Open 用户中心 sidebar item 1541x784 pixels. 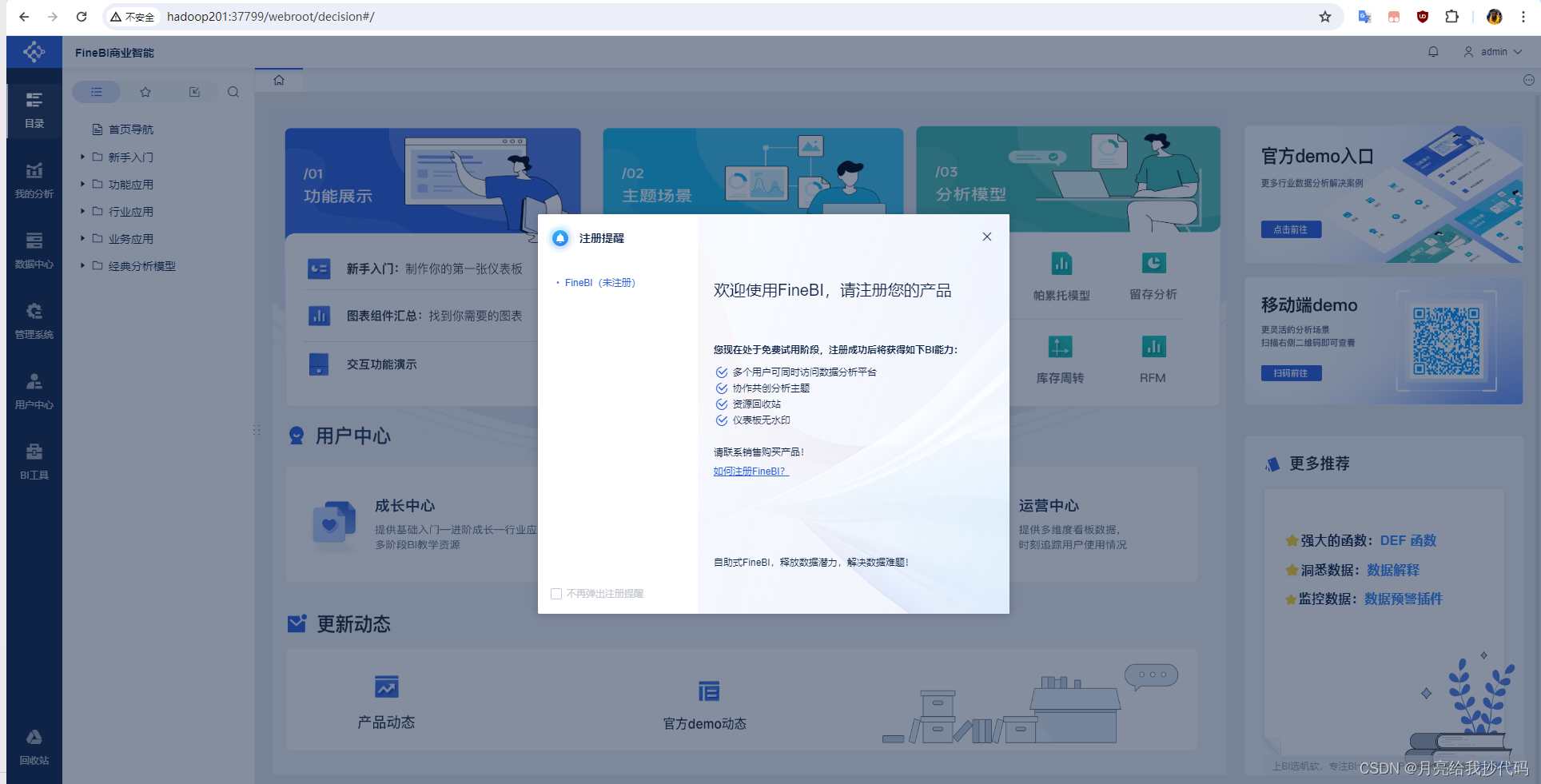click(34, 392)
